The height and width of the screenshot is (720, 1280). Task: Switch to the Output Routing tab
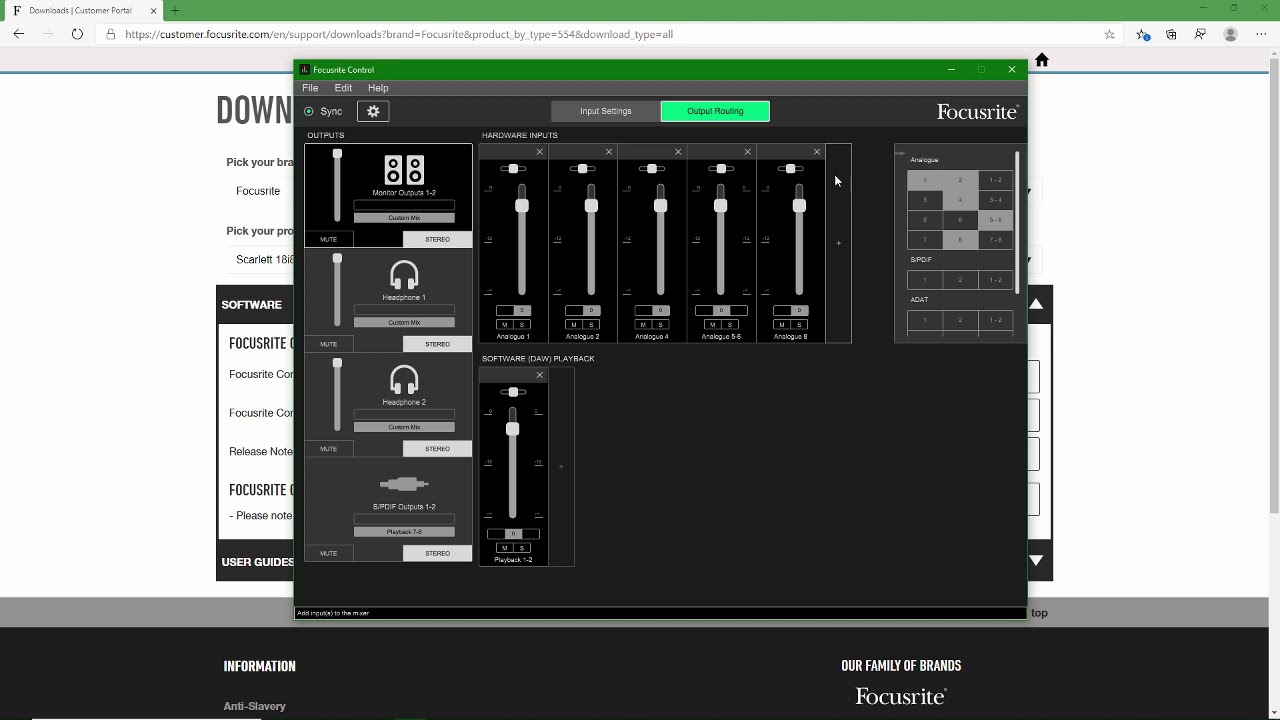pos(715,111)
